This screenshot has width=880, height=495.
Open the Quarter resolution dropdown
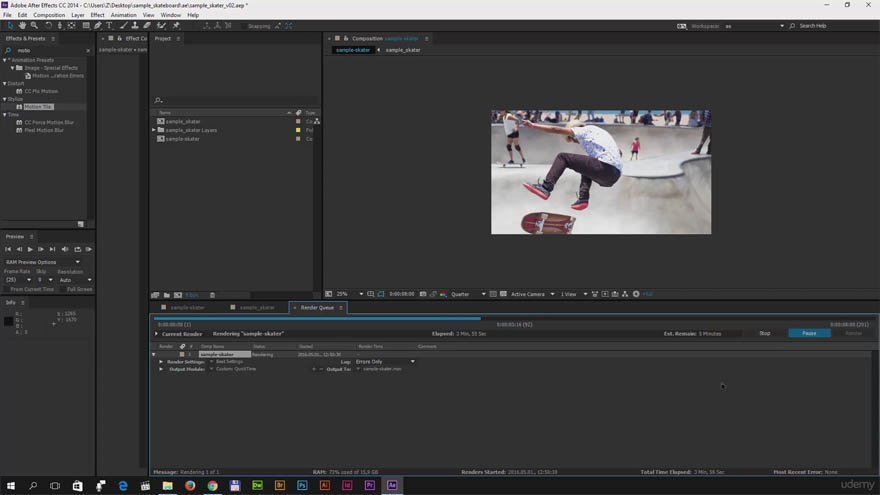click(x=468, y=294)
